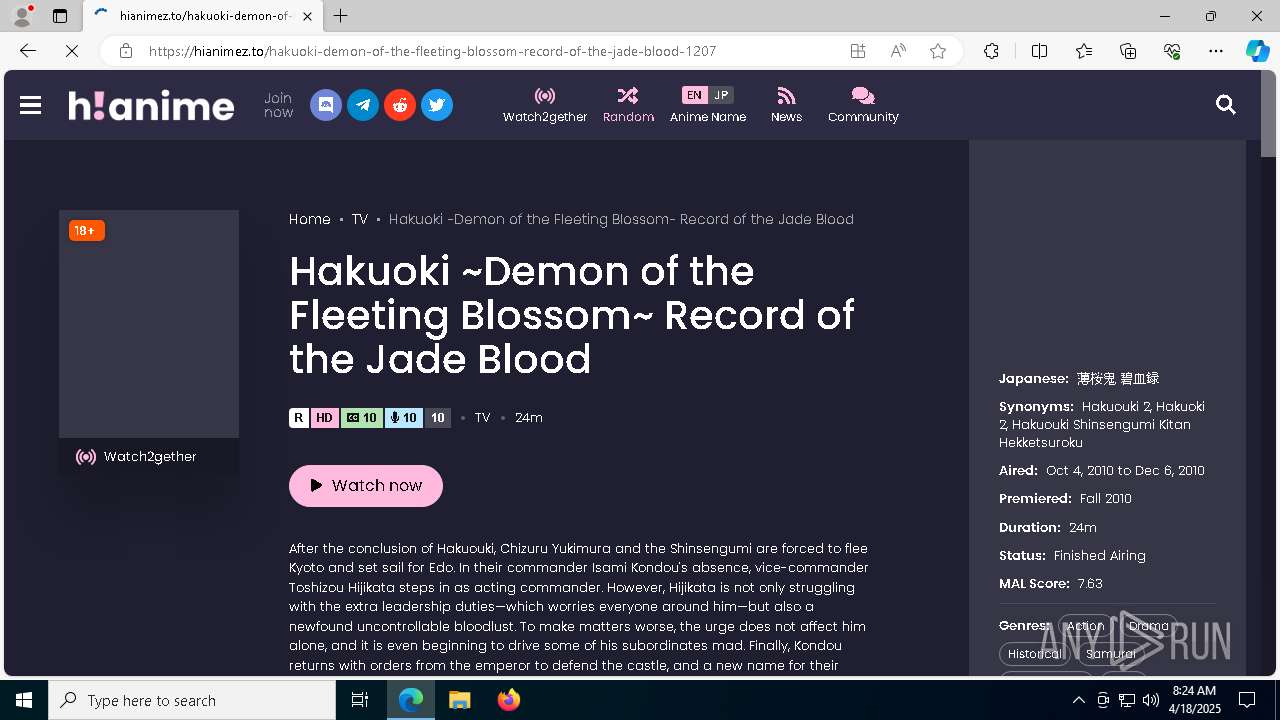Open File Explorer from taskbar
Viewport: 1280px width, 720px height.
pyautogui.click(x=459, y=700)
